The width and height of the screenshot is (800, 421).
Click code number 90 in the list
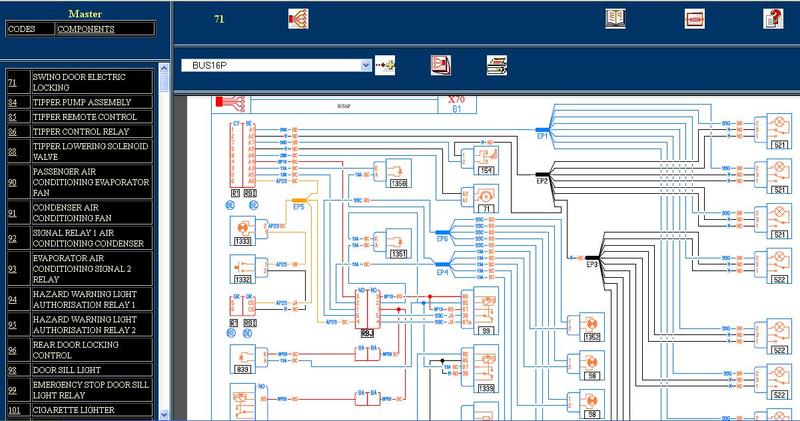(12, 182)
